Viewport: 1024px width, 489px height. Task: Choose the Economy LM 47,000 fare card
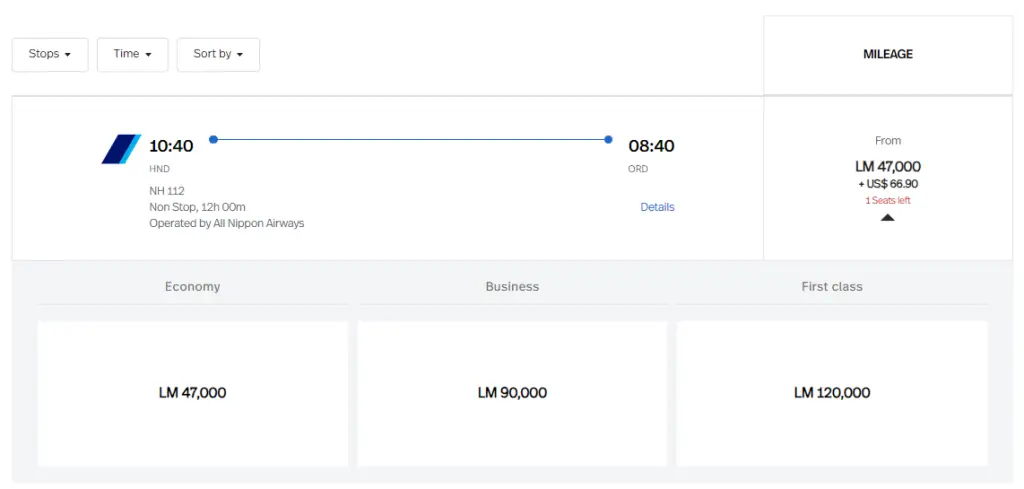click(x=192, y=393)
